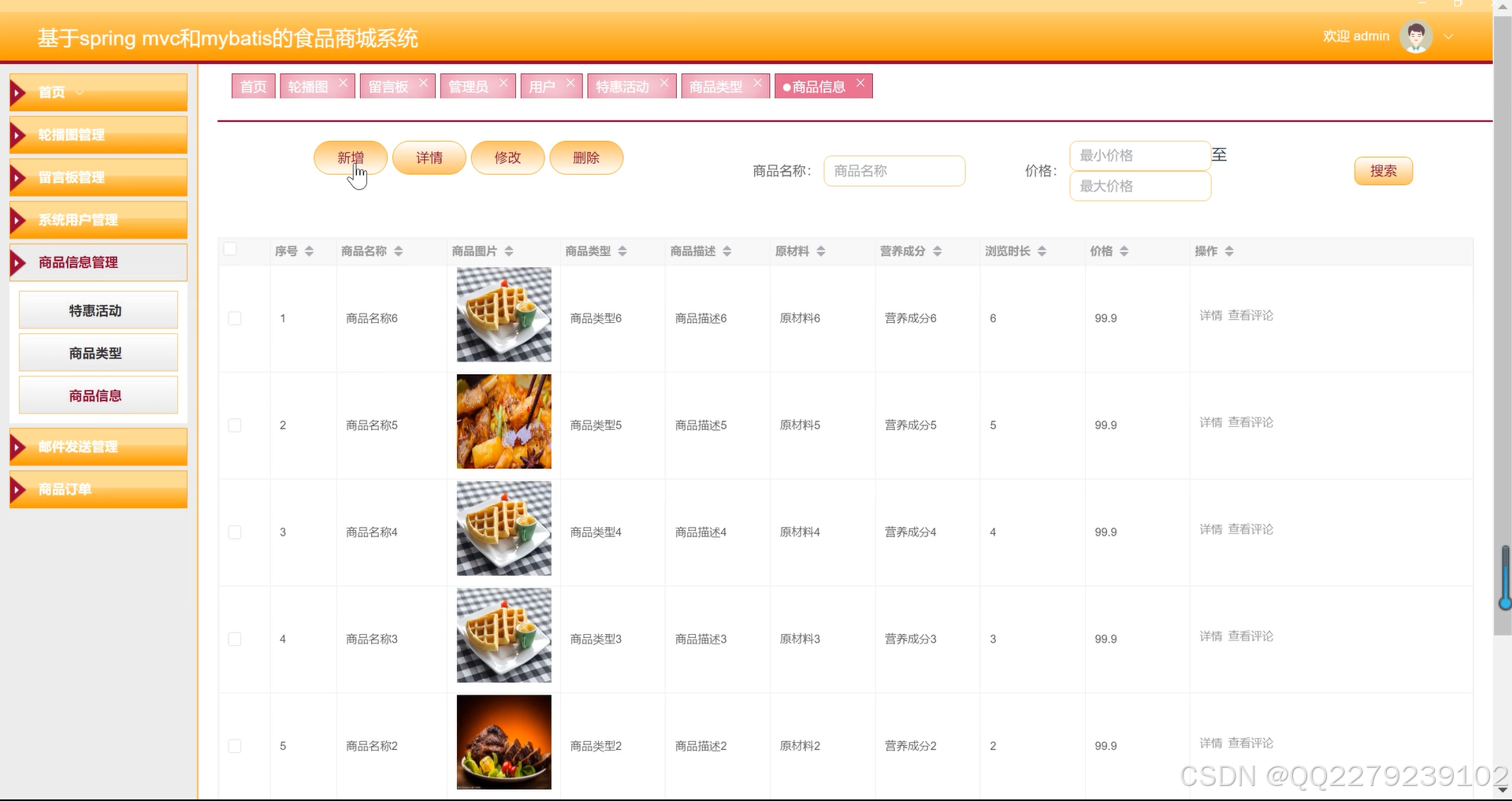Click the admin avatar icon
This screenshot has width=1512, height=801.
tap(1415, 35)
